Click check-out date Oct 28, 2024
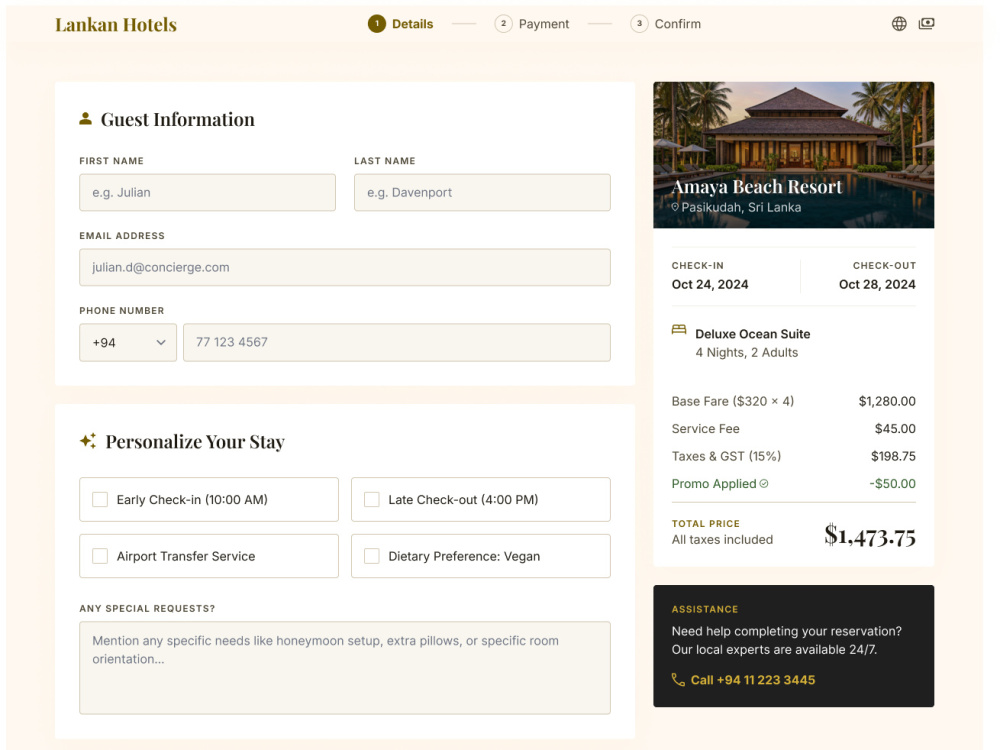The width and height of the screenshot is (1000, 750). tap(877, 284)
